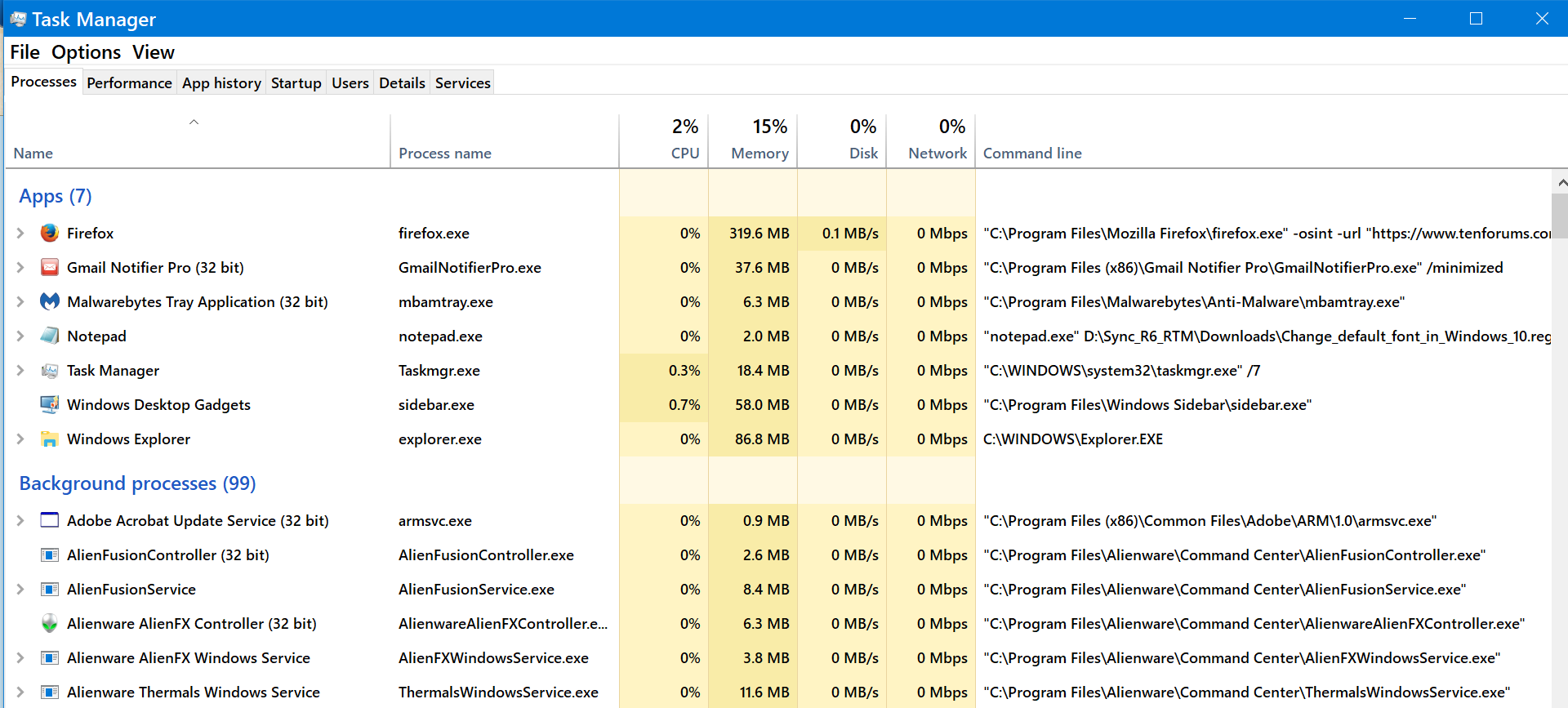Click the Task Manager row icon

(x=50, y=371)
